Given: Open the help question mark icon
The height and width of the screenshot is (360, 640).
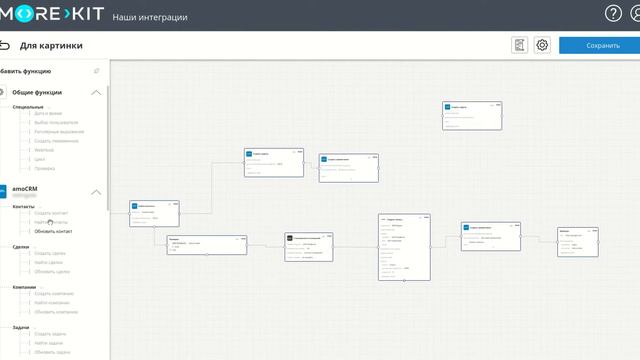Looking at the screenshot, I should [x=613, y=13].
